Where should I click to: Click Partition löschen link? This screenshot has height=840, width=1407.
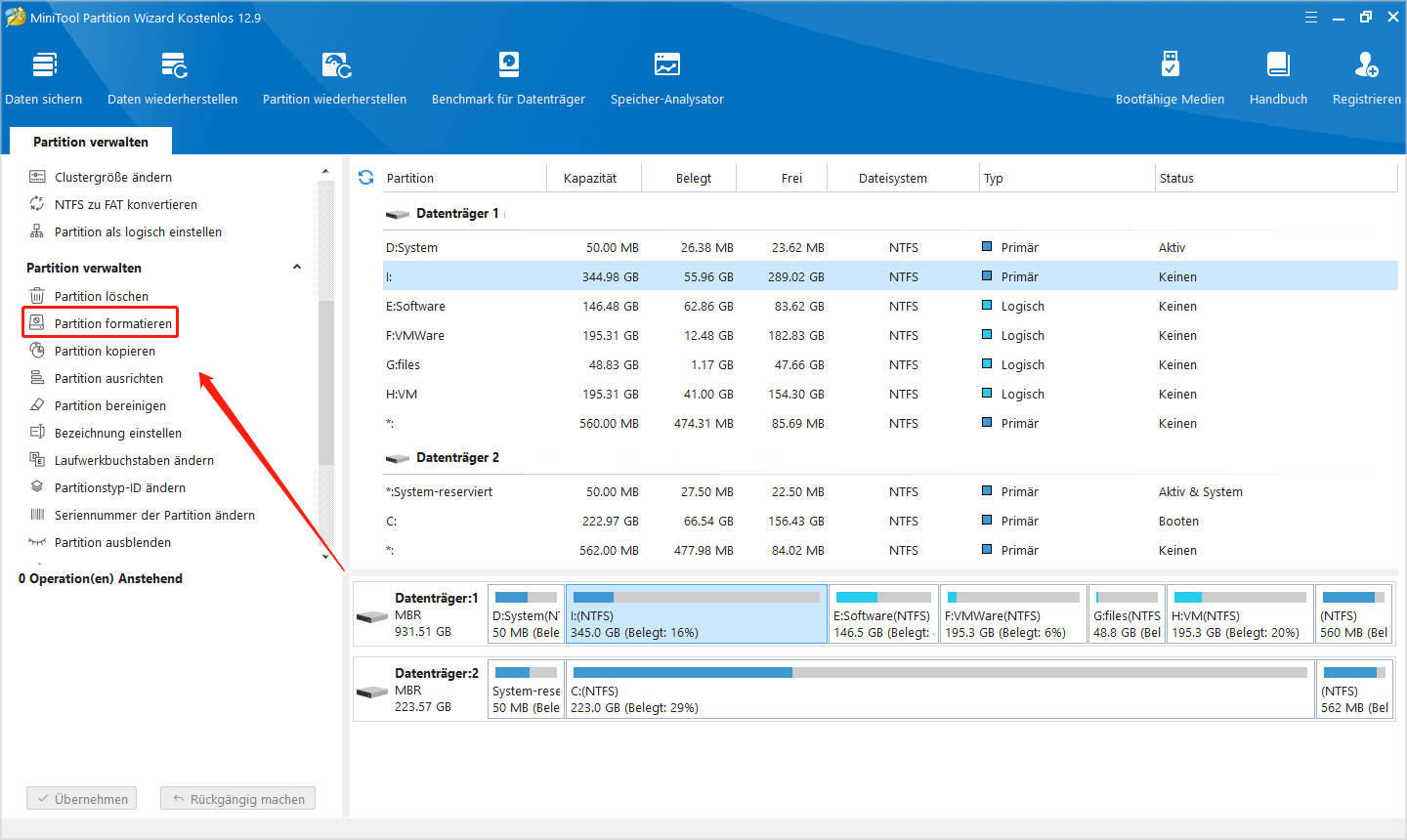102,296
